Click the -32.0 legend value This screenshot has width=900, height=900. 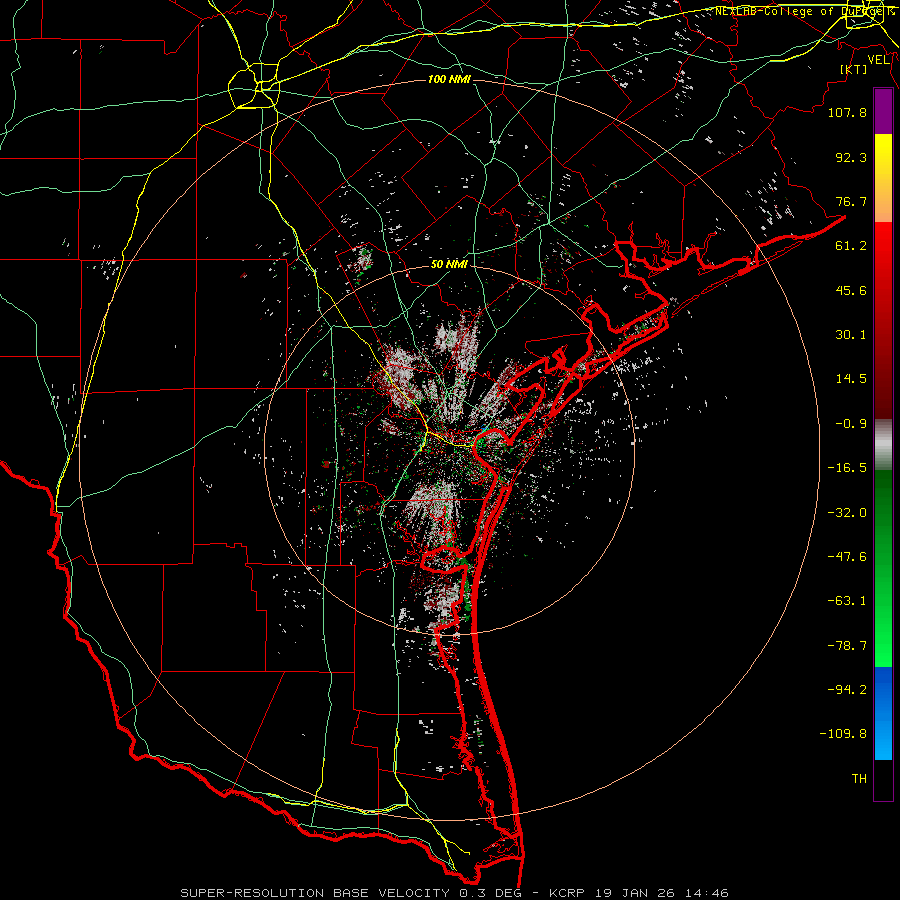[x=847, y=513]
